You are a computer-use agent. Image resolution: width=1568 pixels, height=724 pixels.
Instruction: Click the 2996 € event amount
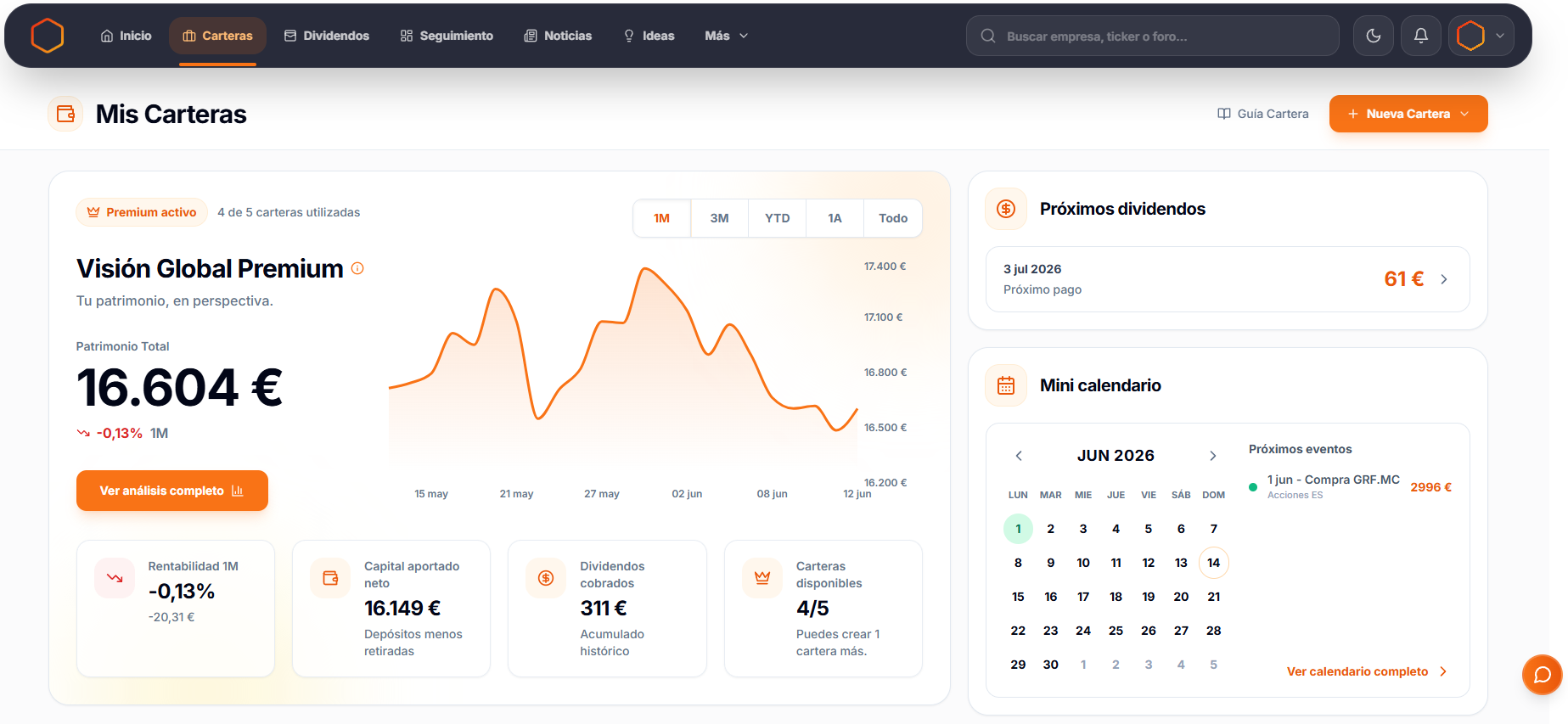[x=1431, y=487]
